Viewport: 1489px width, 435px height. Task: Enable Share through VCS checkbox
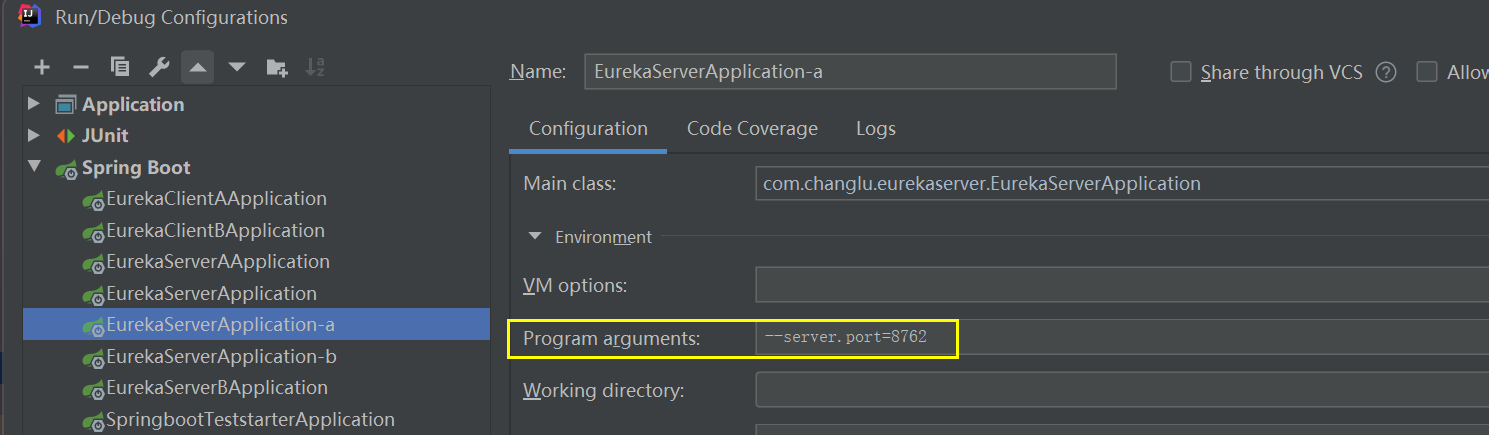click(x=1181, y=72)
